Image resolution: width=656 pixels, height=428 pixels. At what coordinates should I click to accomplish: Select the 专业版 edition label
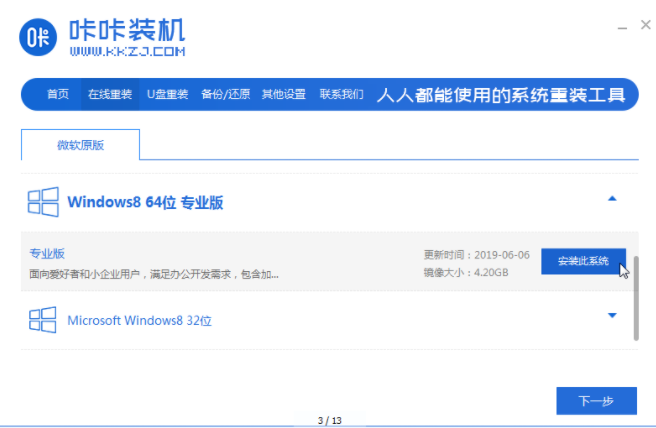click(x=47, y=254)
